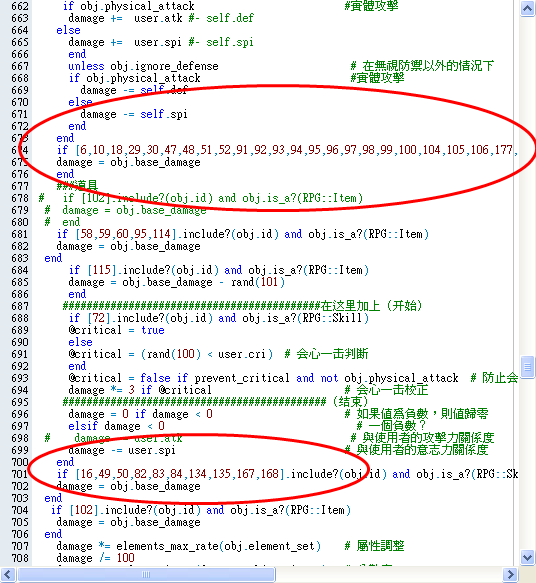Click the comment '# 会心一击判断' on line 691
536x583 pixels.
pos(326,354)
